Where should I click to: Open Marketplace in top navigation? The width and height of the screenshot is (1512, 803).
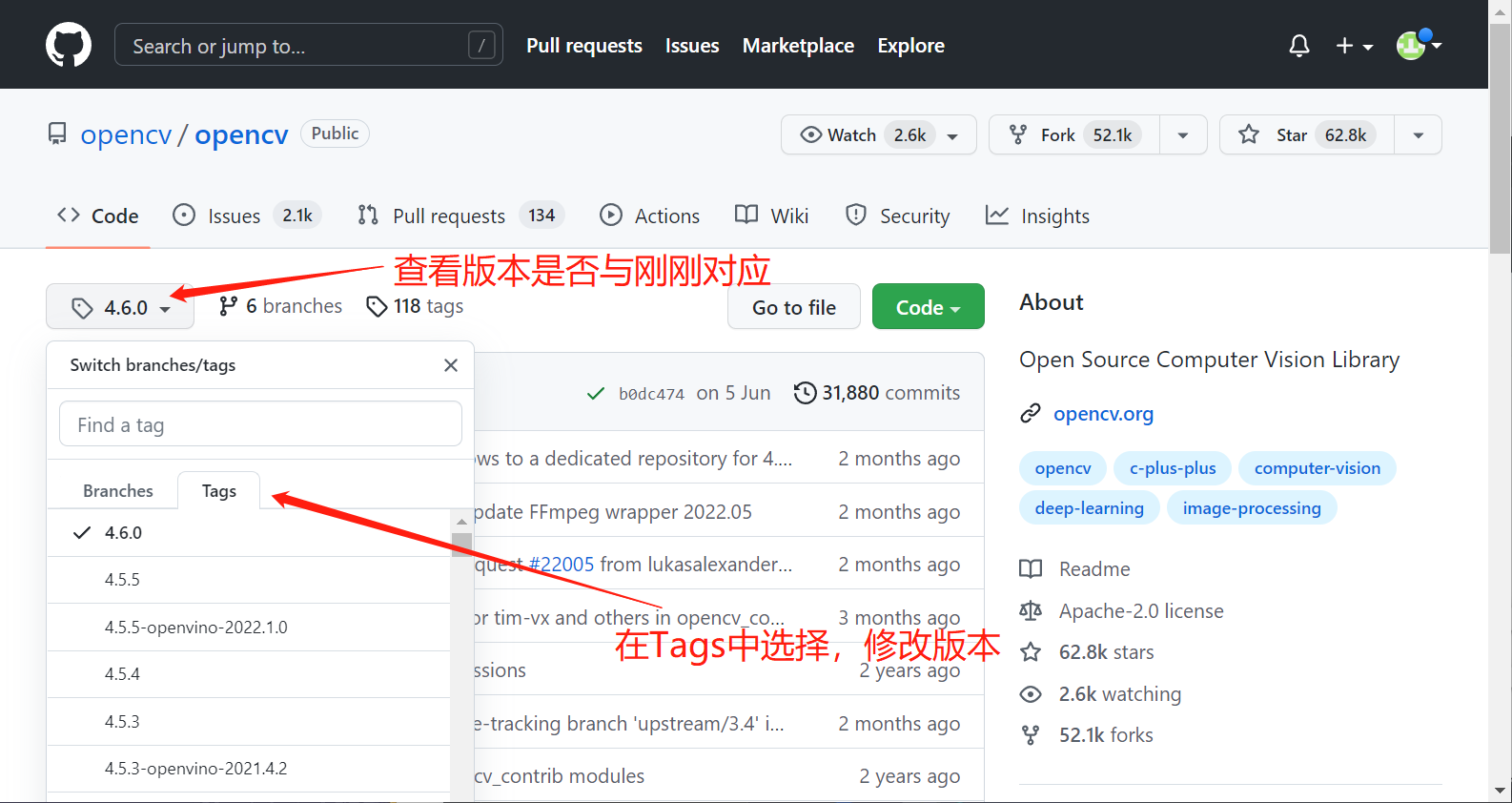798,46
